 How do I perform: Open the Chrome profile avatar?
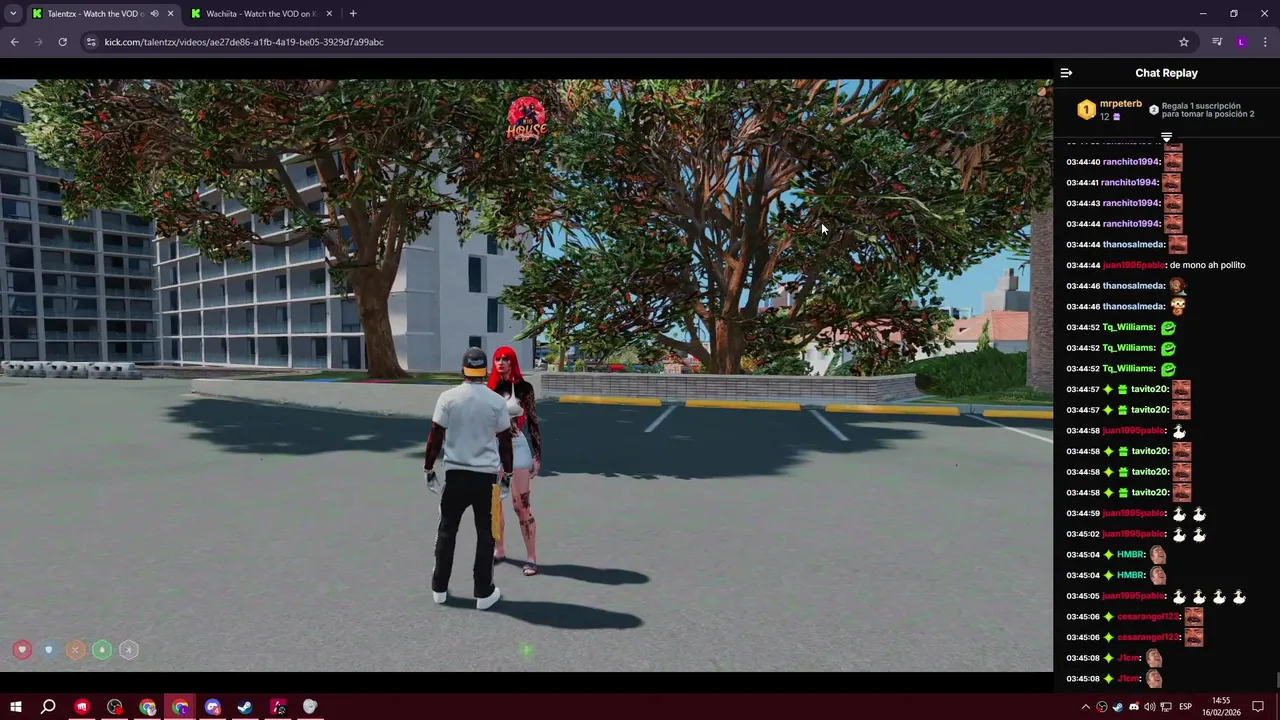1241,42
